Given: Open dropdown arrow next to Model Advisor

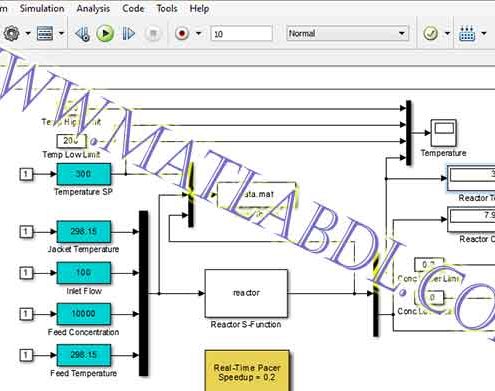Looking at the screenshot, I should (447, 33).
